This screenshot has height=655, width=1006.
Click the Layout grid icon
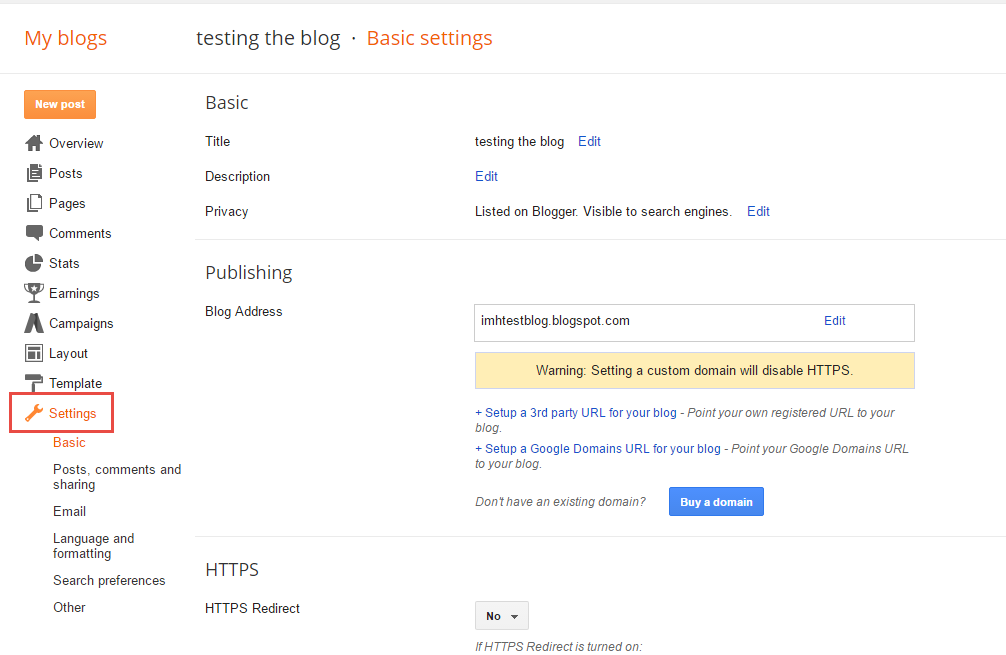(x=34, y=353)
